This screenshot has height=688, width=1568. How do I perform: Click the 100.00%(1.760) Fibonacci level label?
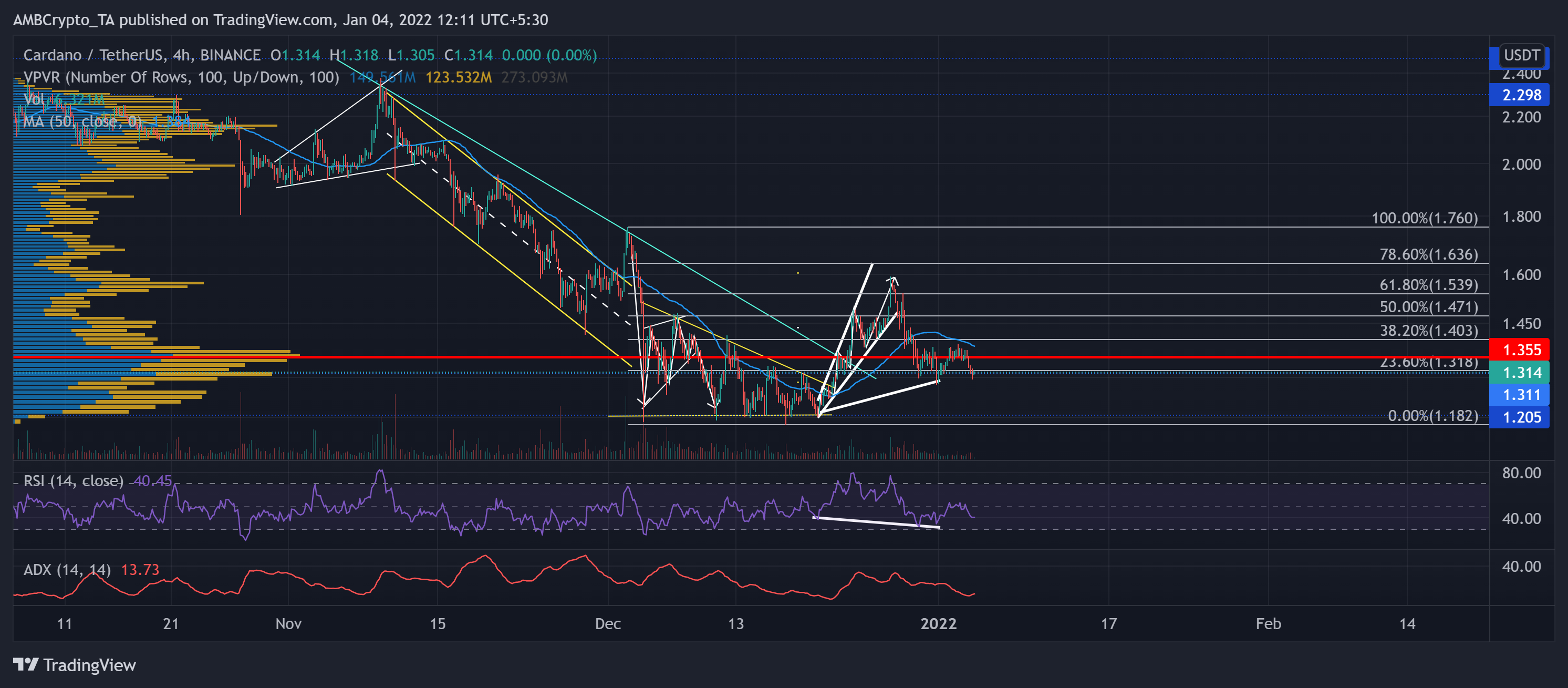pyautogui.click(x=1424, y=218)
